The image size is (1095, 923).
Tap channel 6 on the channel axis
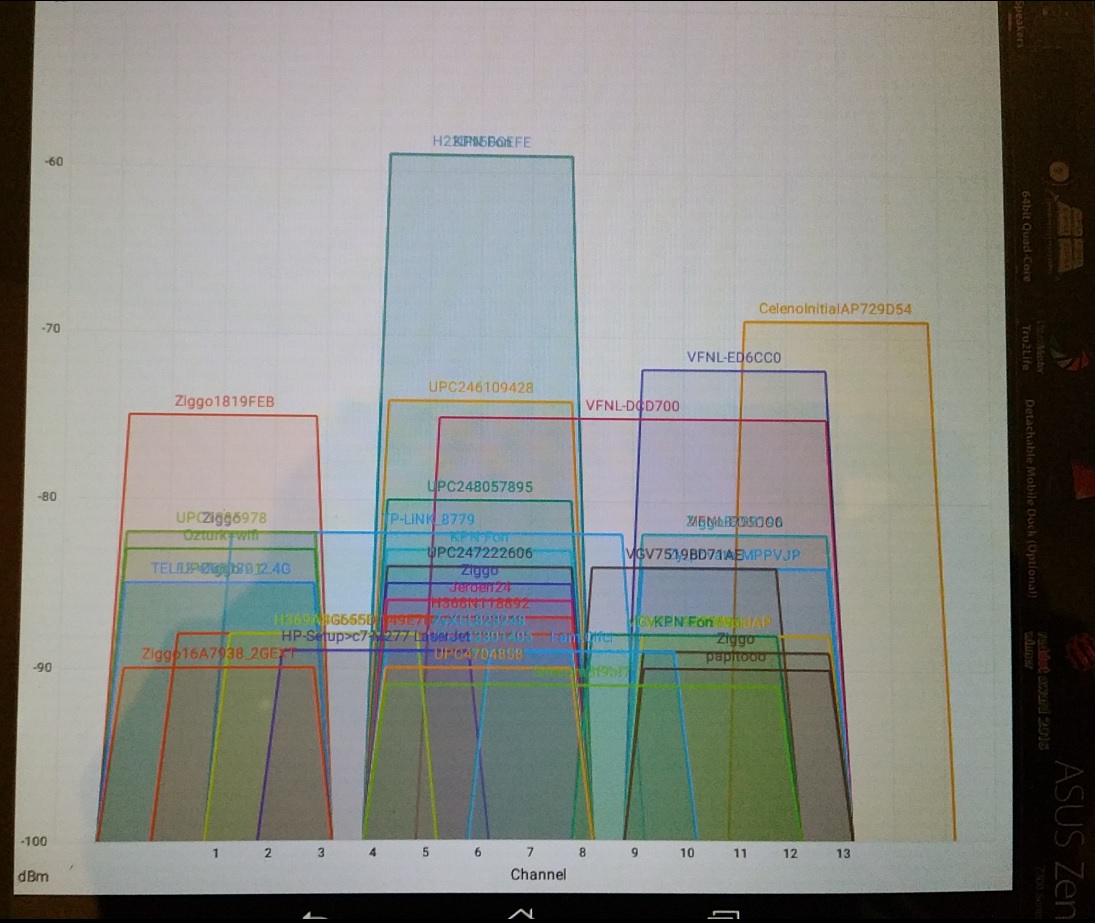point(478,853)
